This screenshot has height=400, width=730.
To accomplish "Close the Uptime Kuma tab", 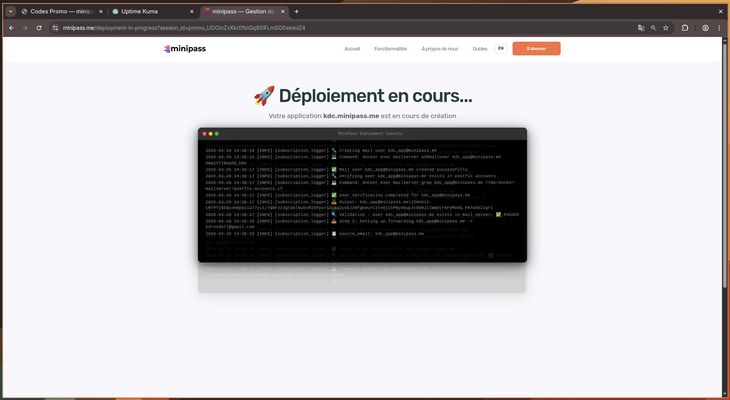I will point(192,12).
